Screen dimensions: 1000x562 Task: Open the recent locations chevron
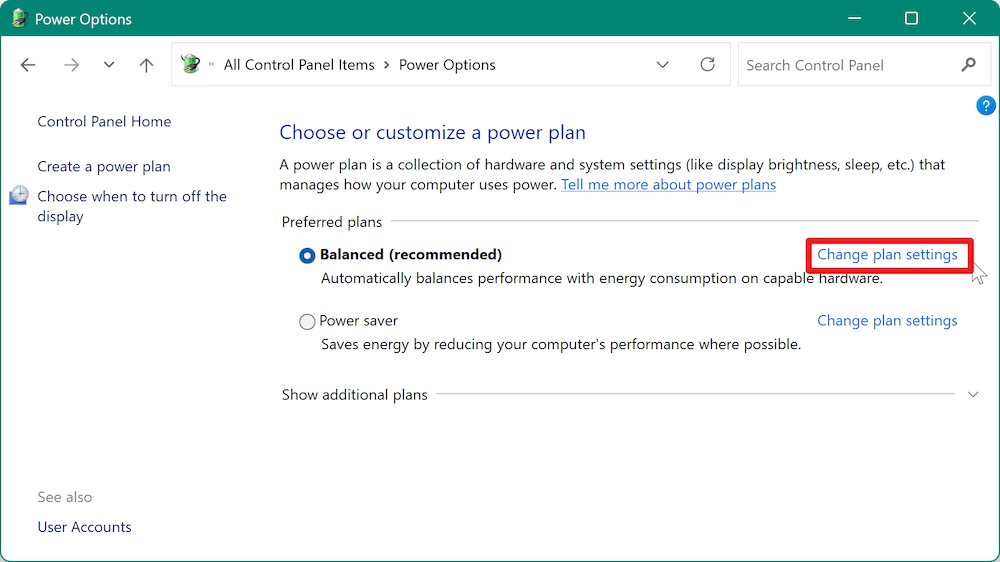coord(109,65)
